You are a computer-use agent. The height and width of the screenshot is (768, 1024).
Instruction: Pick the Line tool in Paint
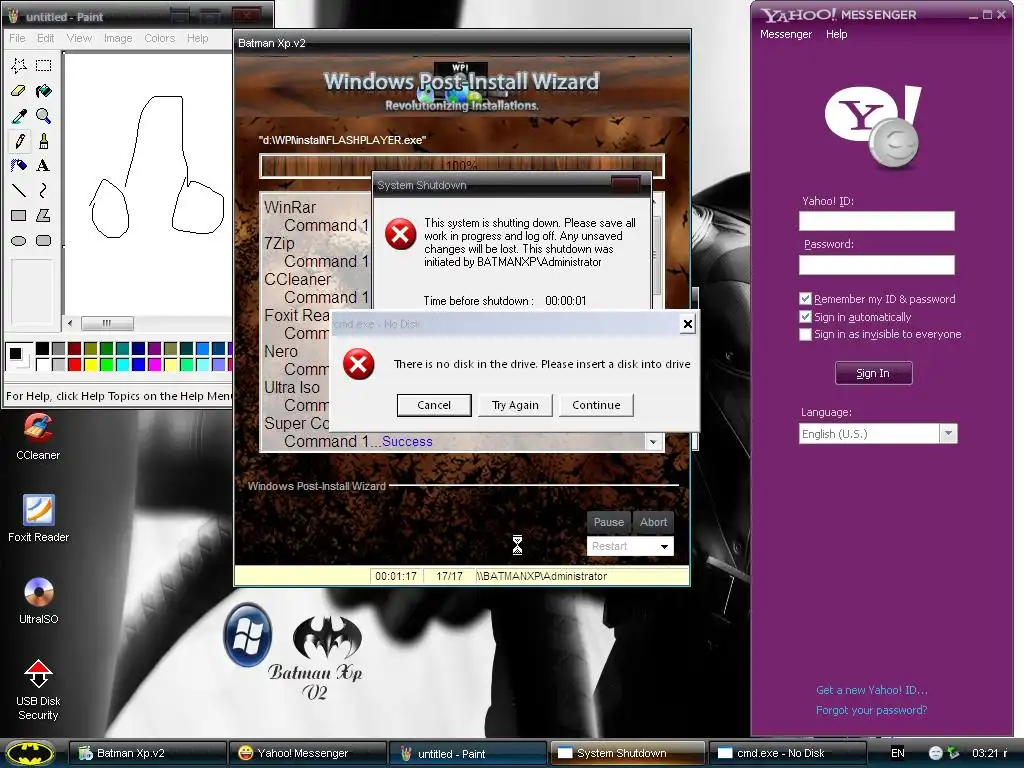19,190
